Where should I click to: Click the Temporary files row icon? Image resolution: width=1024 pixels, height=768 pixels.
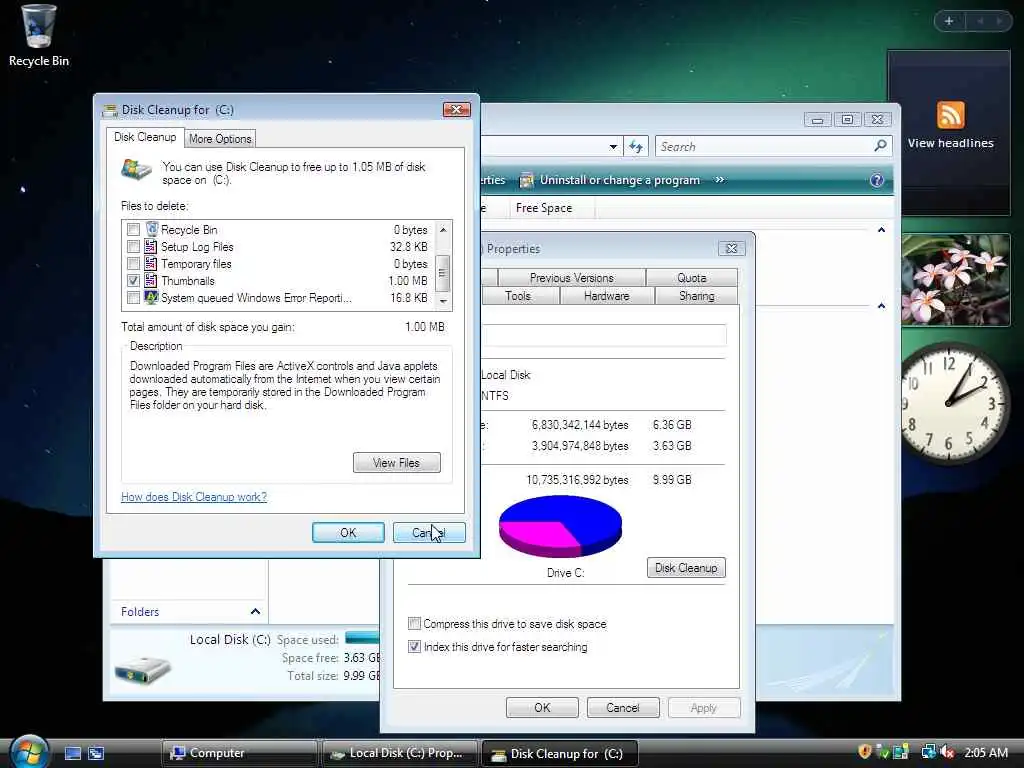(151, 263)
